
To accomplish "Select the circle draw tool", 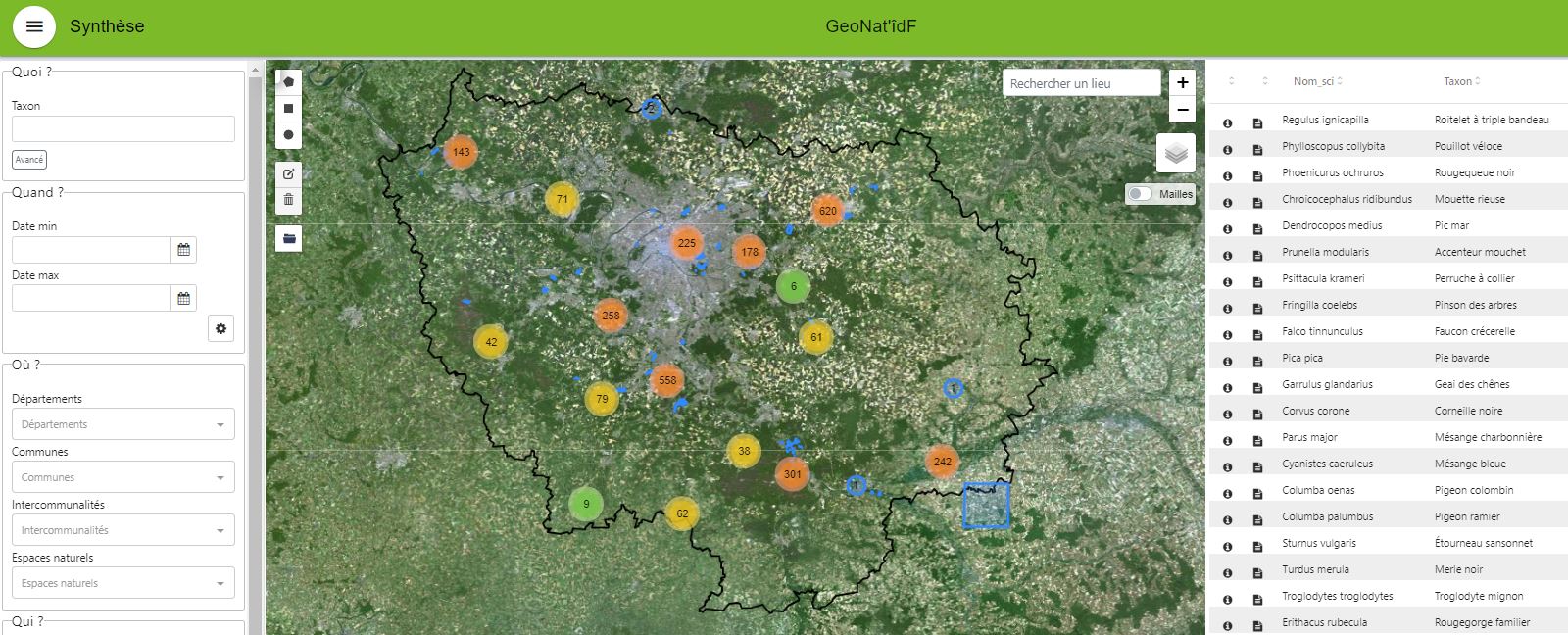I will (288, 135).
